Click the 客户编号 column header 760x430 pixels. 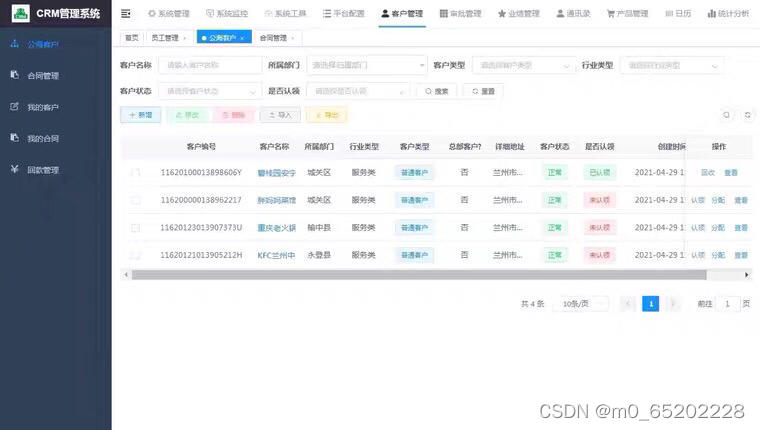201,146
